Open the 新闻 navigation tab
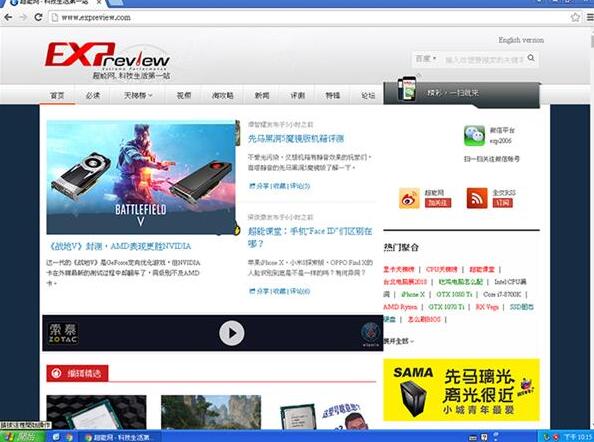 point(262,95)
